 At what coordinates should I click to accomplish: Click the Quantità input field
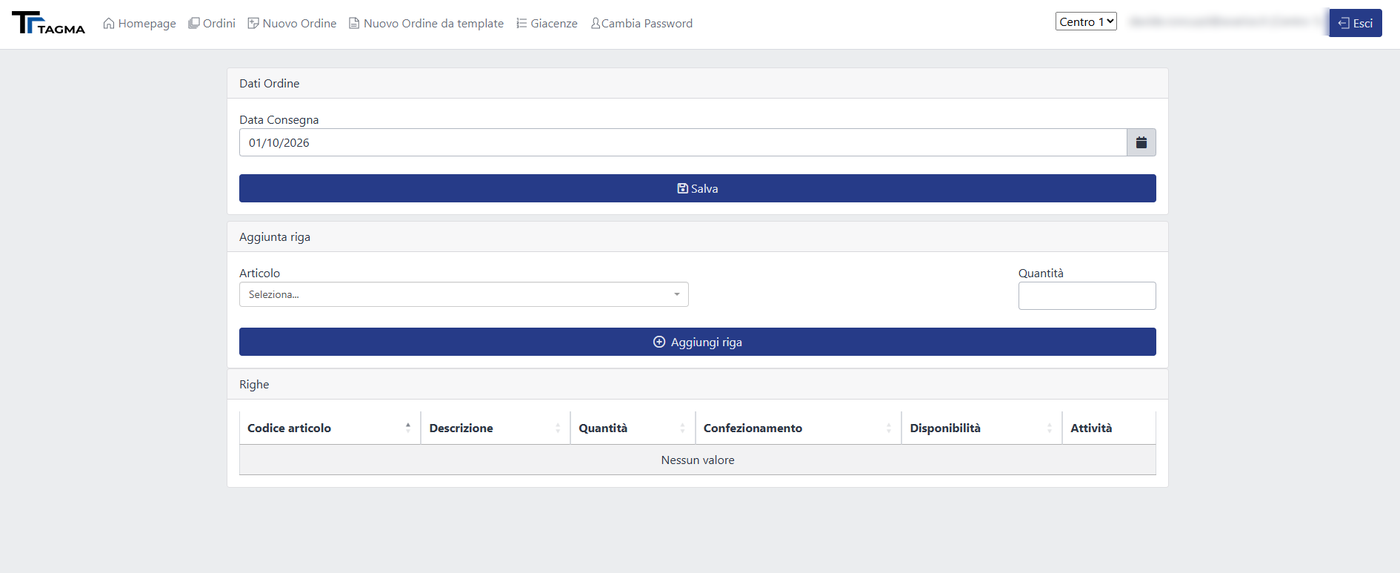1087,296
